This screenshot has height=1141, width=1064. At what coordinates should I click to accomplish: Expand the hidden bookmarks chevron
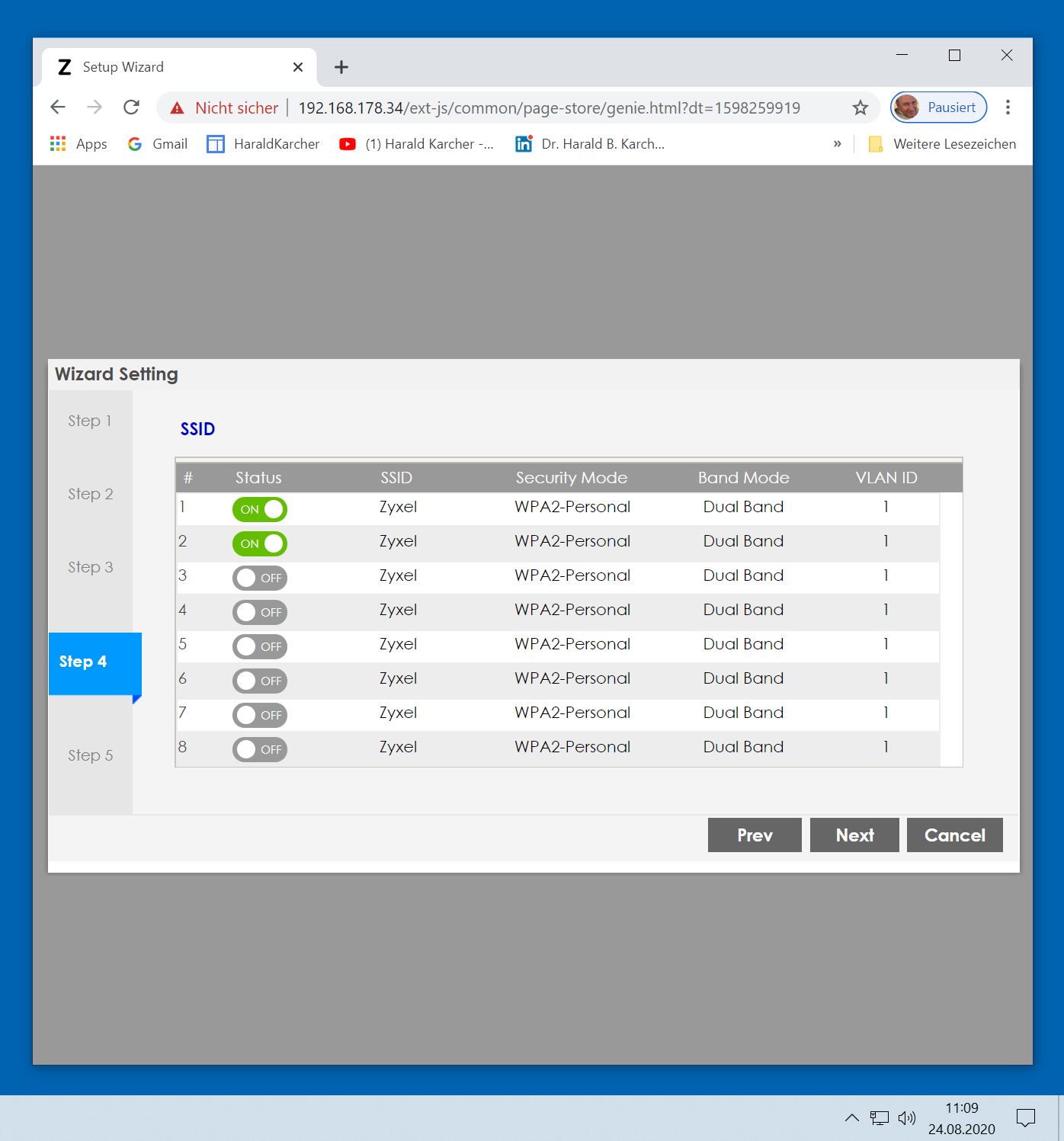tap(838, 144)
